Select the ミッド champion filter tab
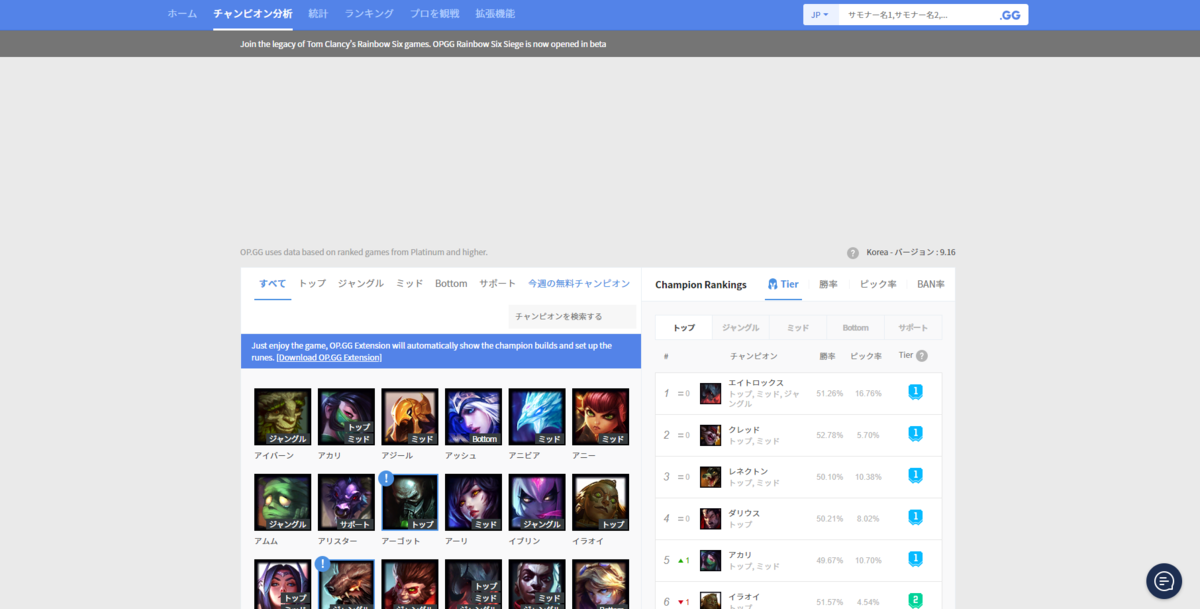 [410, 284]
